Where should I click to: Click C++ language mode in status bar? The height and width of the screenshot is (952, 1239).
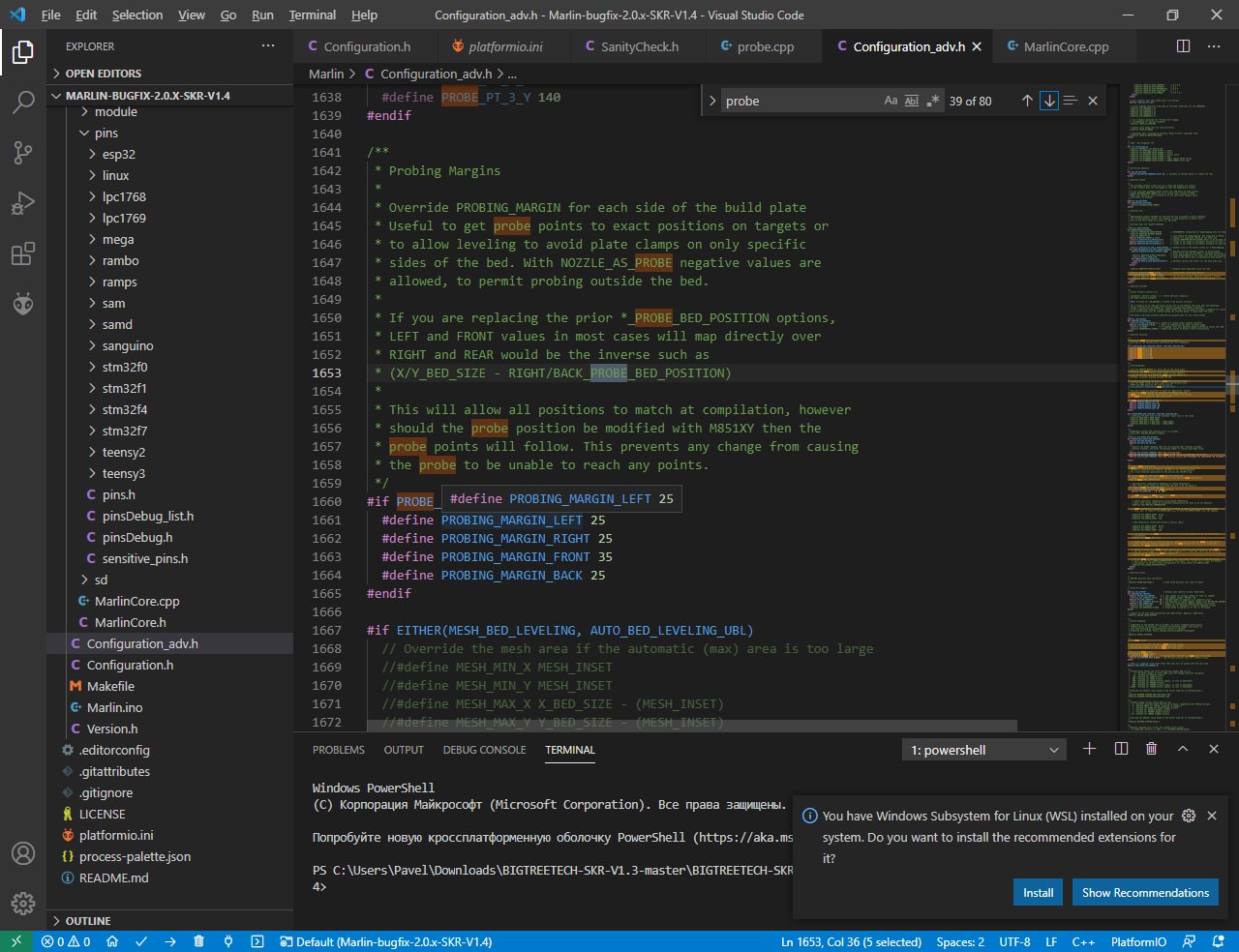tap(1083, 941)
